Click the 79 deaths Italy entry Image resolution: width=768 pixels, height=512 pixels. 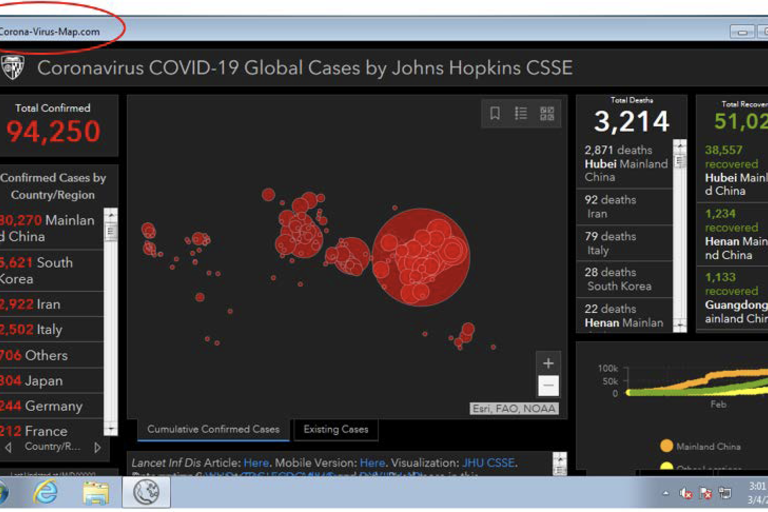tap(624, 243)
